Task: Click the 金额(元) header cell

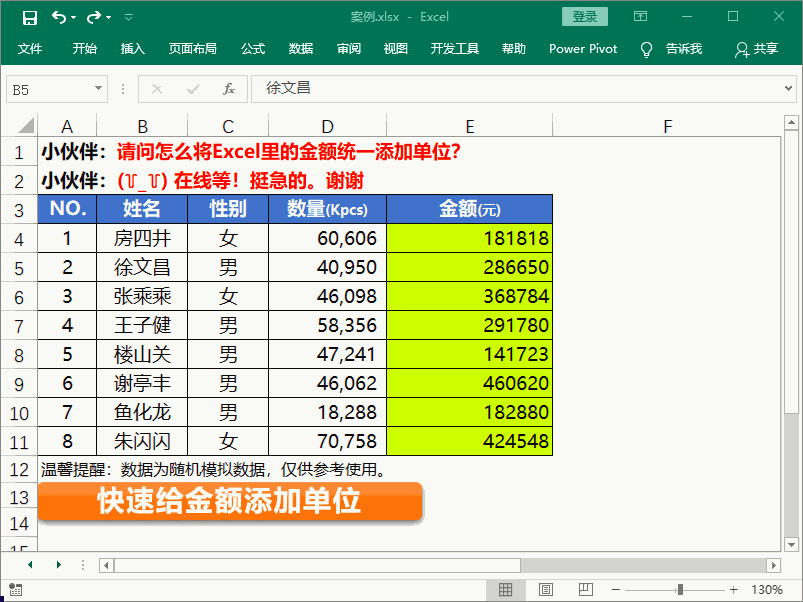Action: pyautogui.click(x=470, y=209)
